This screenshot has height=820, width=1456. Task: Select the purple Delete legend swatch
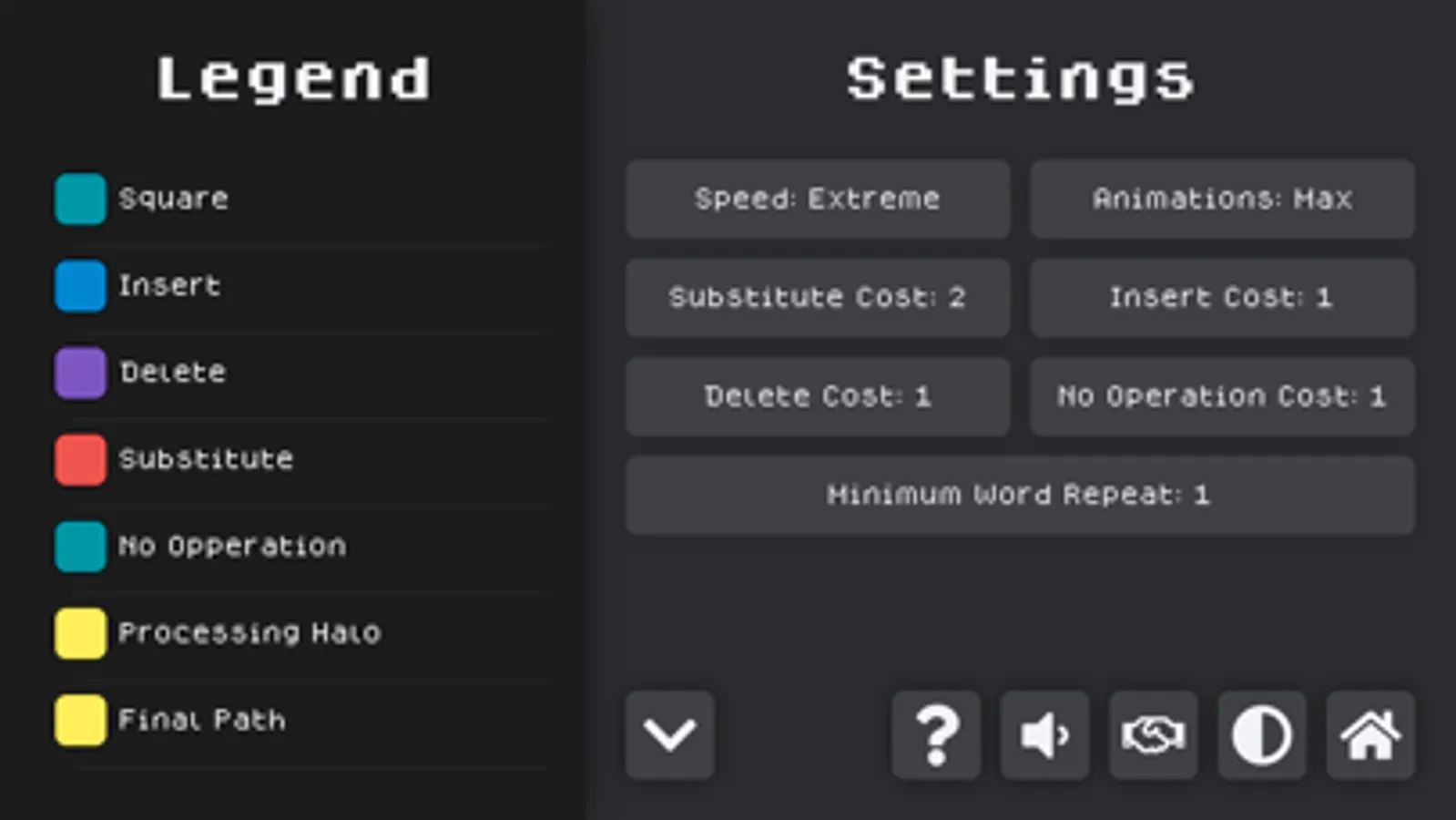pyautogui.click(x=80, y=373)
